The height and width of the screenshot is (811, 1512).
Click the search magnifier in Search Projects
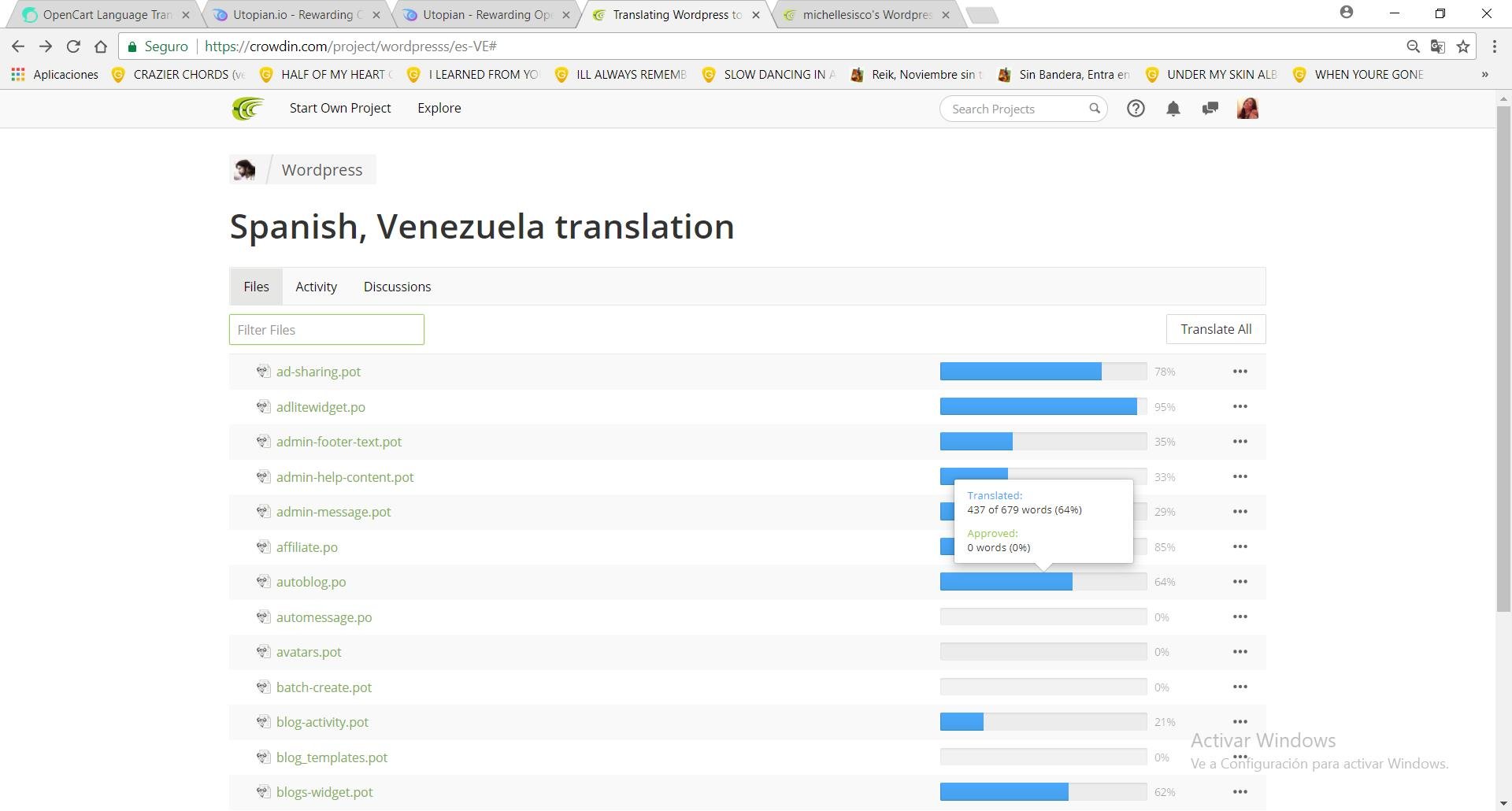tap(1094, 109)
